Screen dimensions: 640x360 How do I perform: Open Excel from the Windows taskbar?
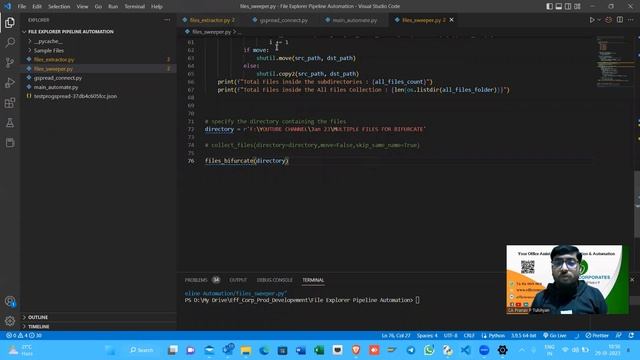tap(319, 350)
